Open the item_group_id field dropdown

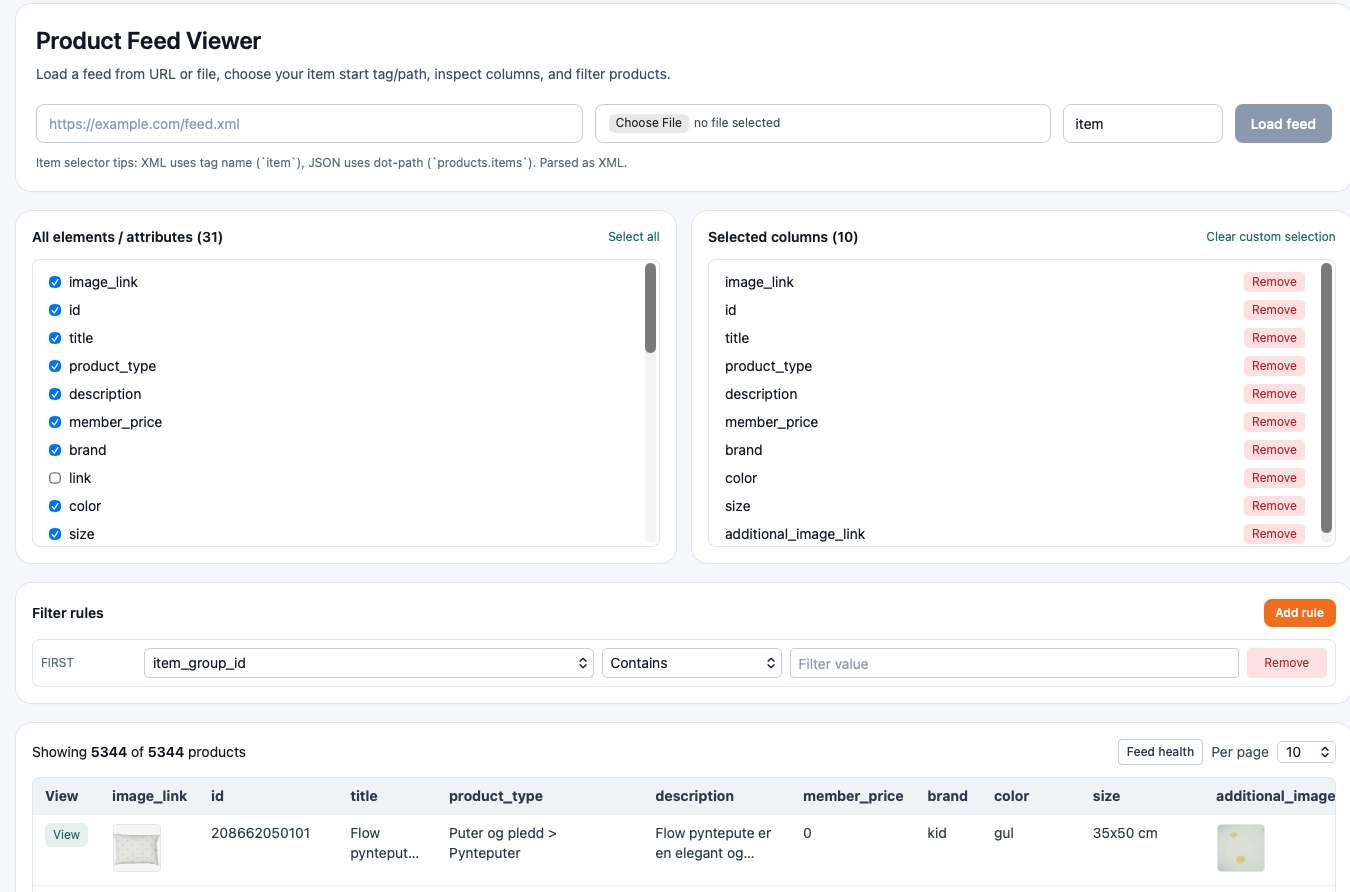[x=369, y=663]
